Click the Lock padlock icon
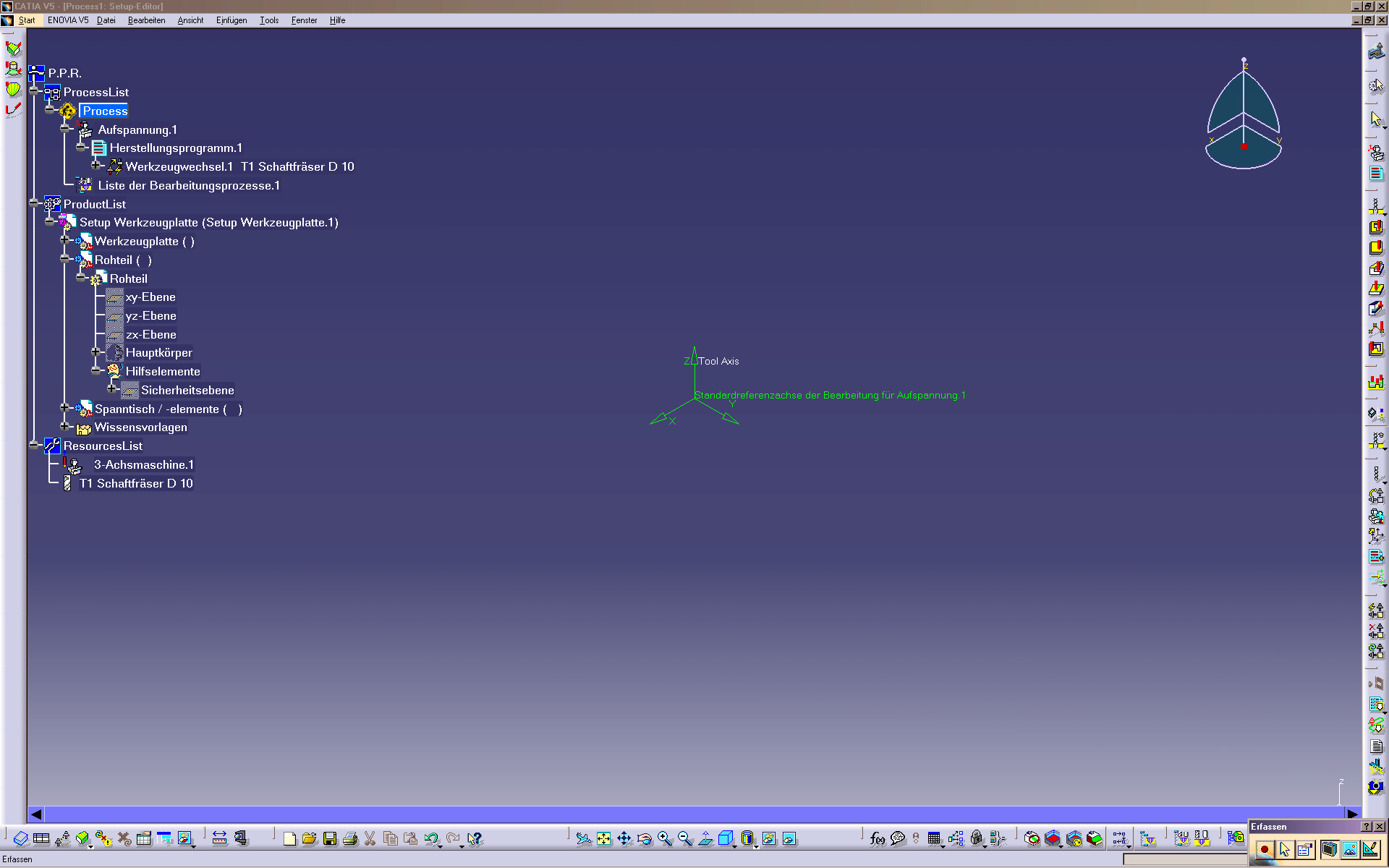The height and width of the screenshot is (868, 1389). 977,838
